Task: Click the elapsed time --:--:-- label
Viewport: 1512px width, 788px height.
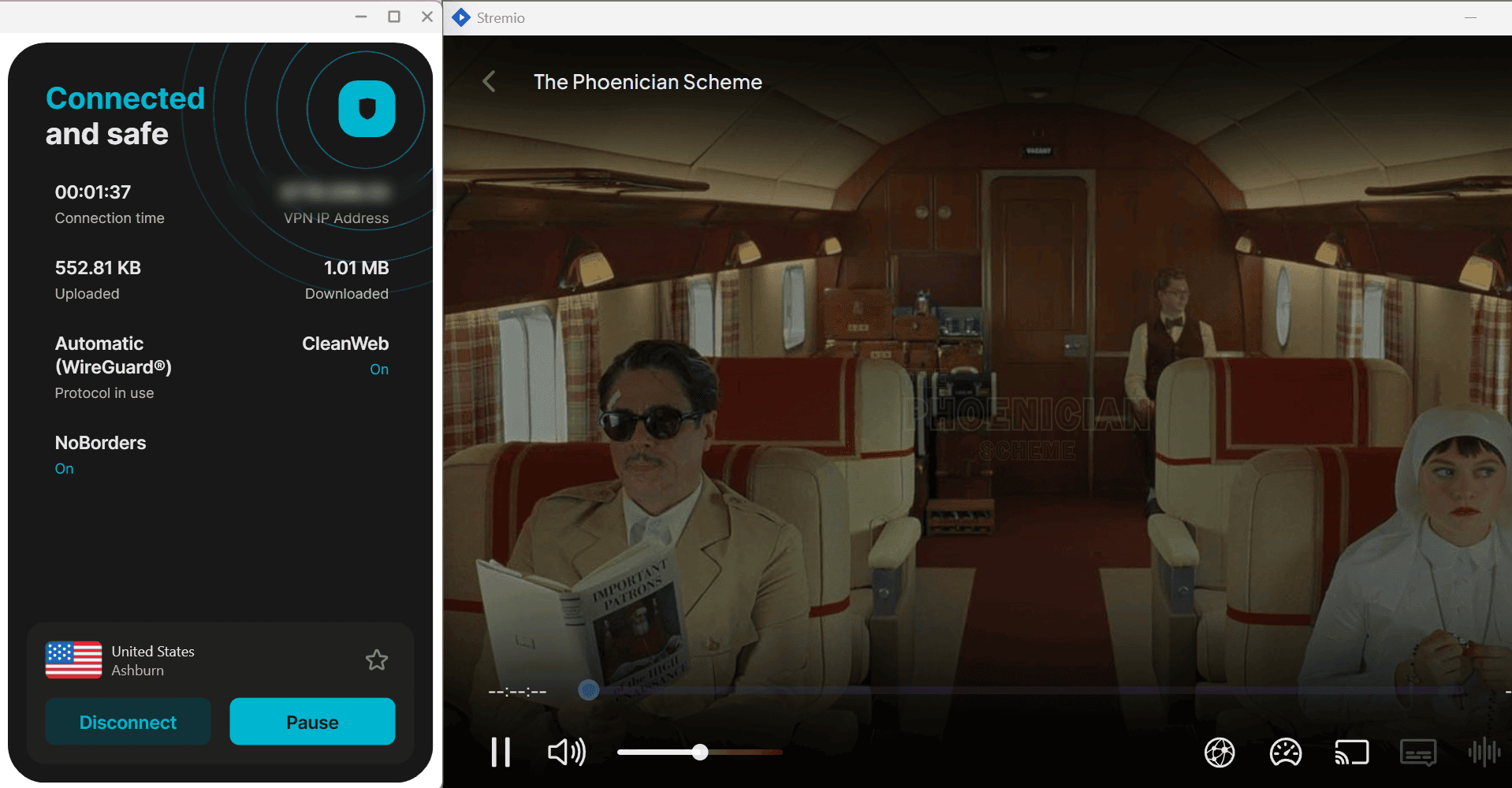Action: 517,692
